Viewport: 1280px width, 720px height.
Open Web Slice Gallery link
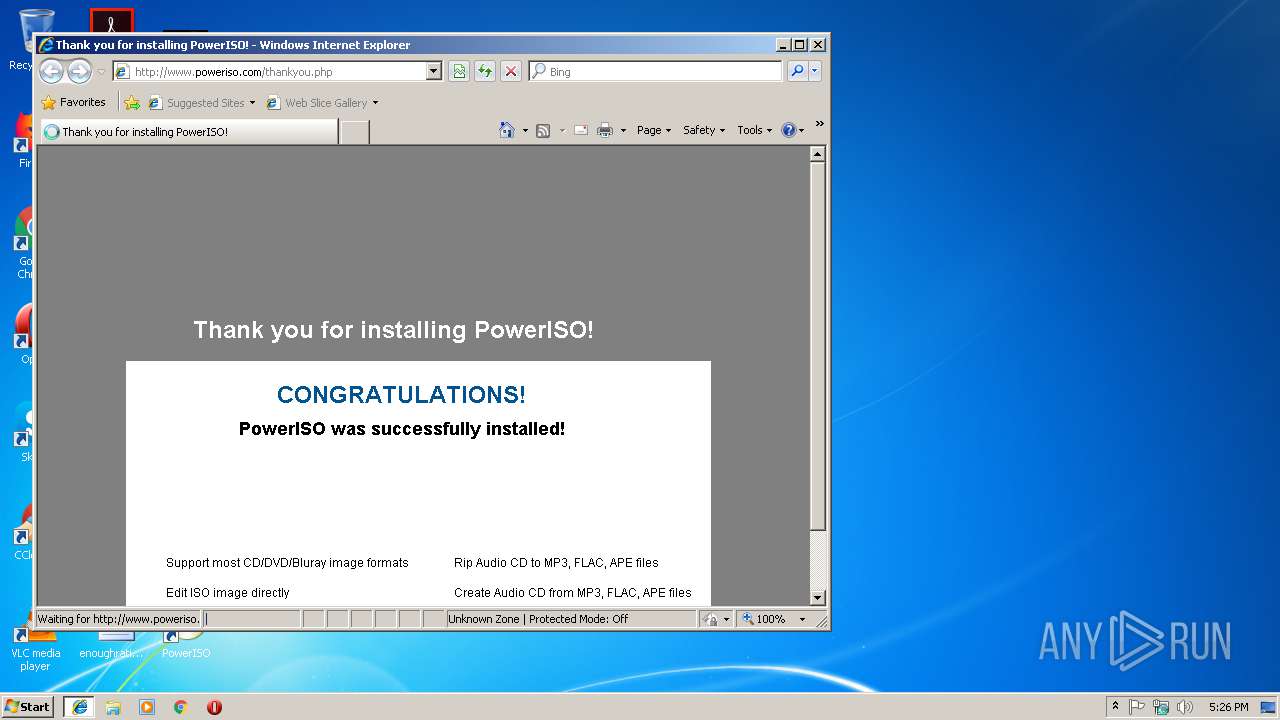(322, 103)
